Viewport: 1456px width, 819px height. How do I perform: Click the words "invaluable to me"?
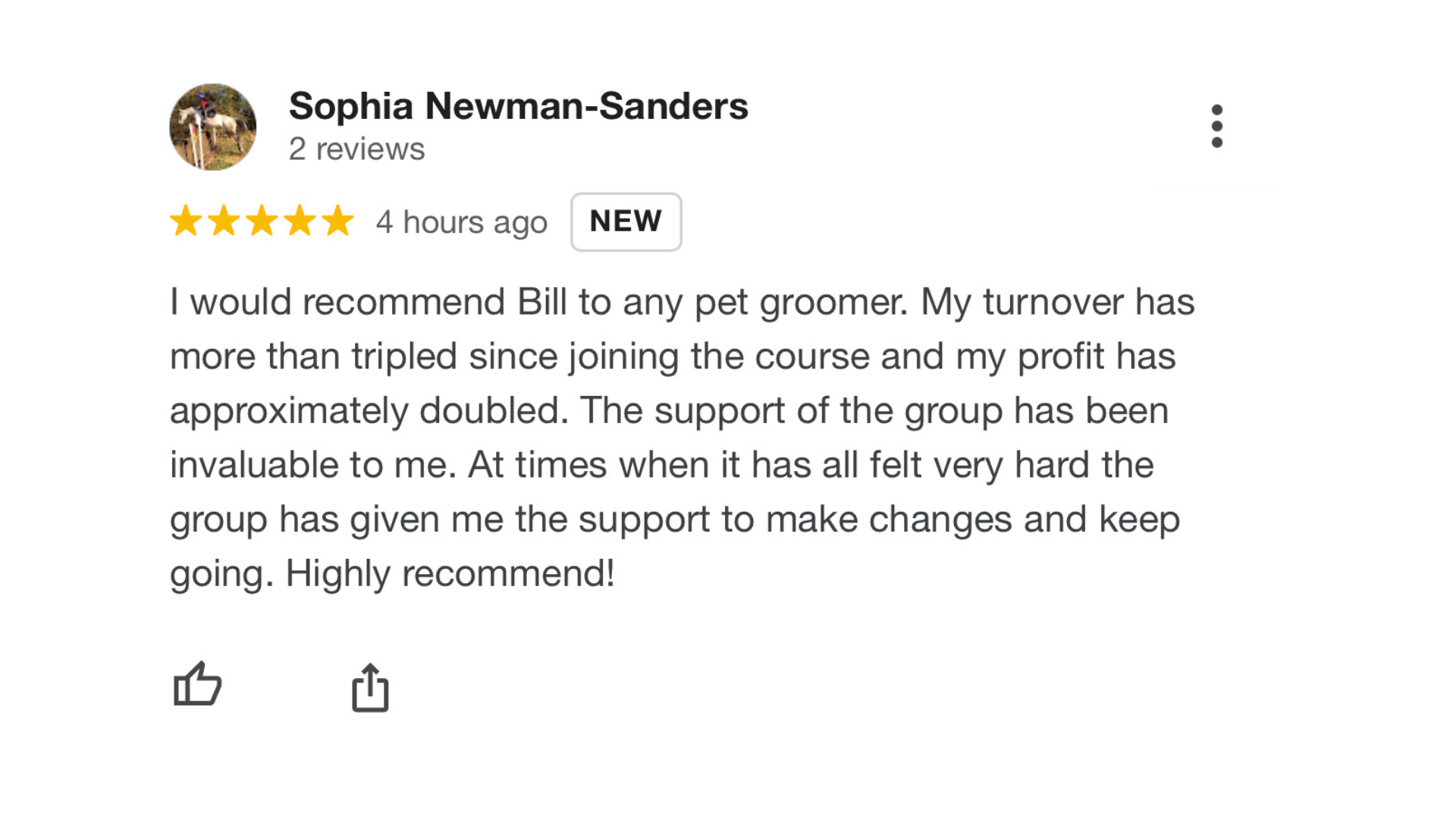[x=312, y=465]
